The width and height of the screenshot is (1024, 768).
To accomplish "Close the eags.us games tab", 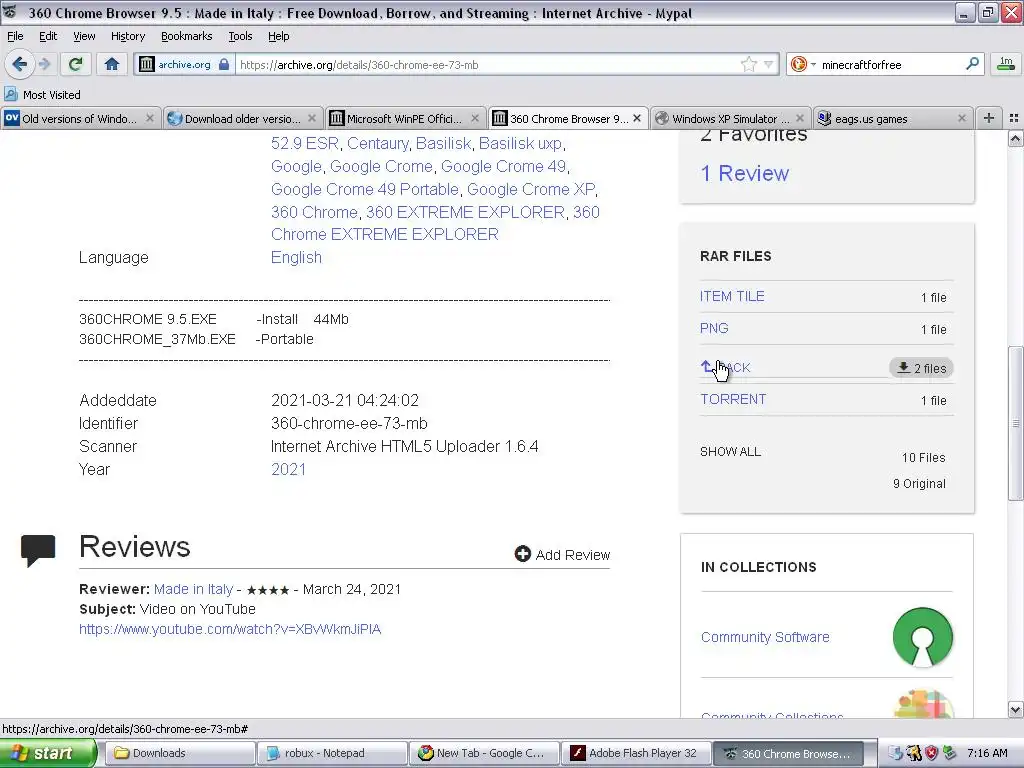I will pyautogui.click(x=961, y=118).
